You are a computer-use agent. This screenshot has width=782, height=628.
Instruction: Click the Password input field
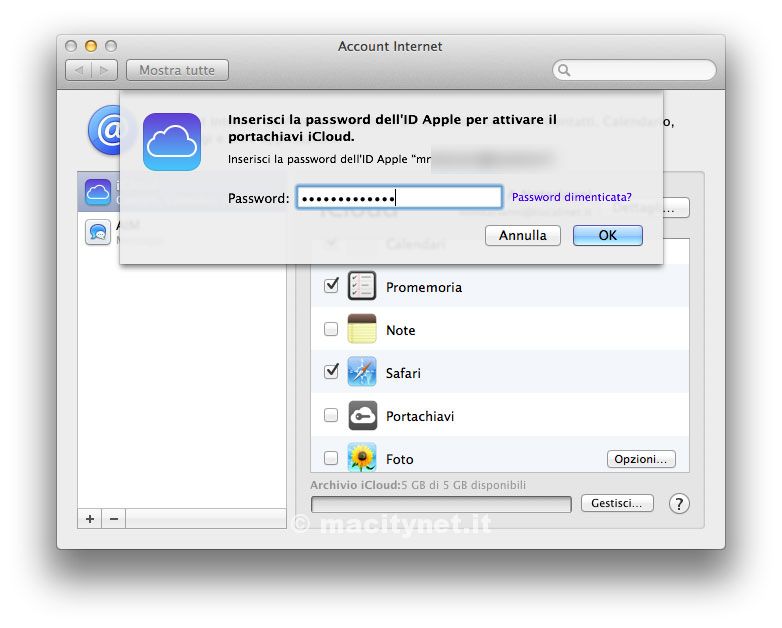point(399,198)
